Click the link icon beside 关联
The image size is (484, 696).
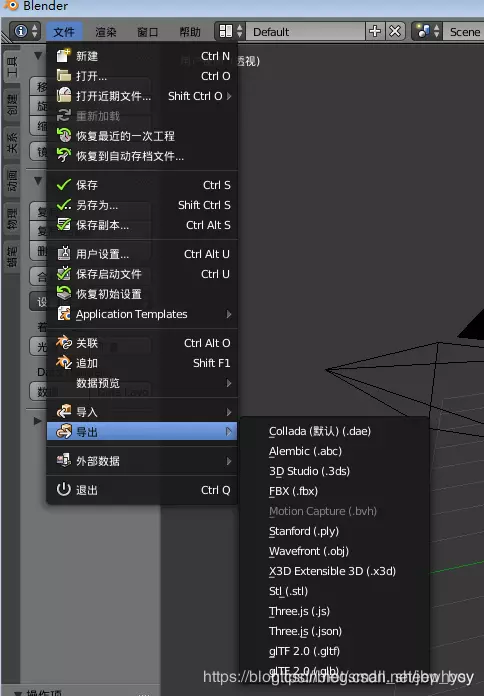point(63,342)
